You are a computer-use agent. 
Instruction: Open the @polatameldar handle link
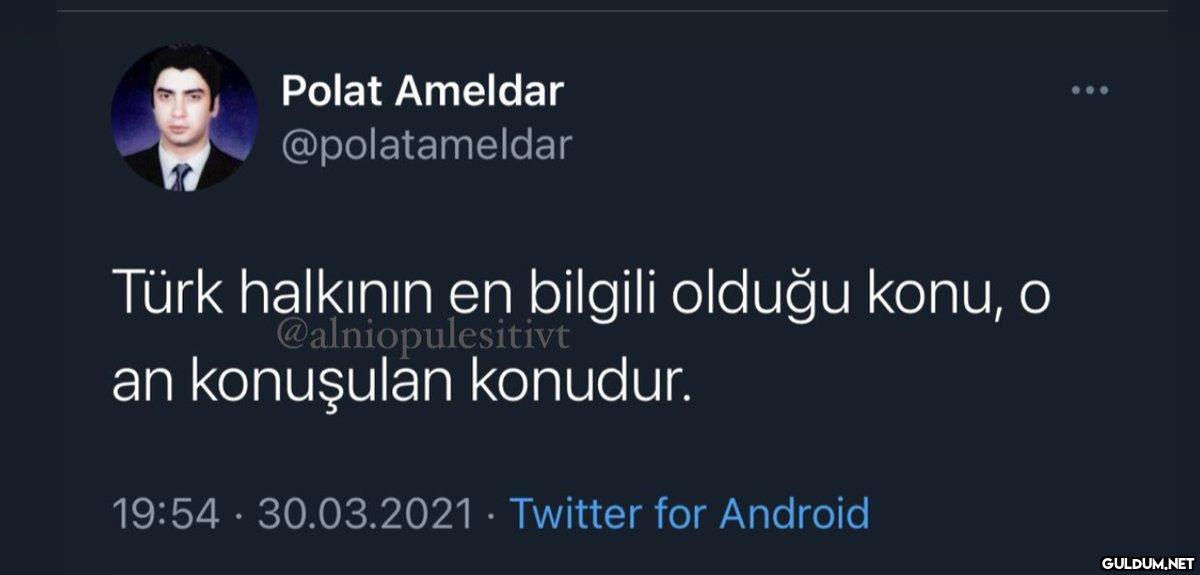pos(426,145)
